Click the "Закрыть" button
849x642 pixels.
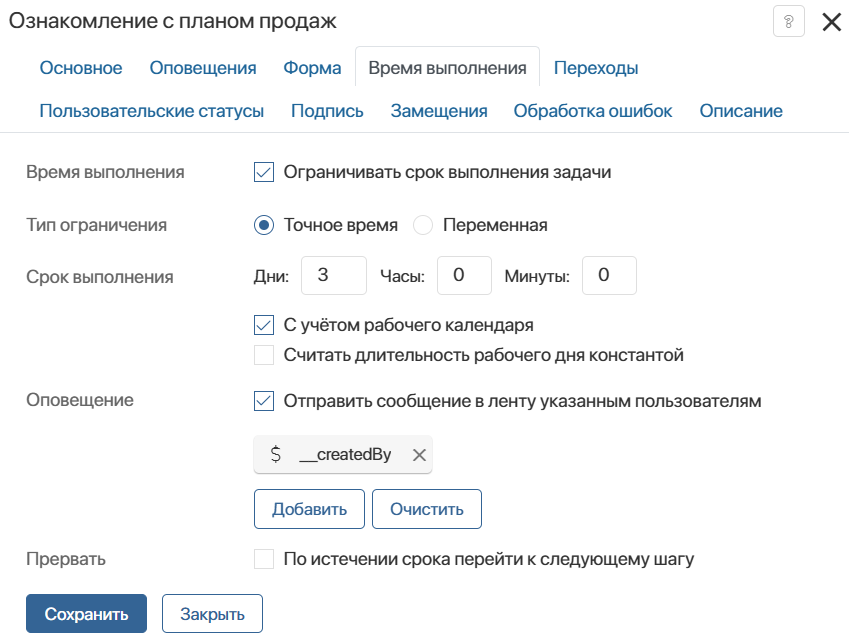pos(212,614)
